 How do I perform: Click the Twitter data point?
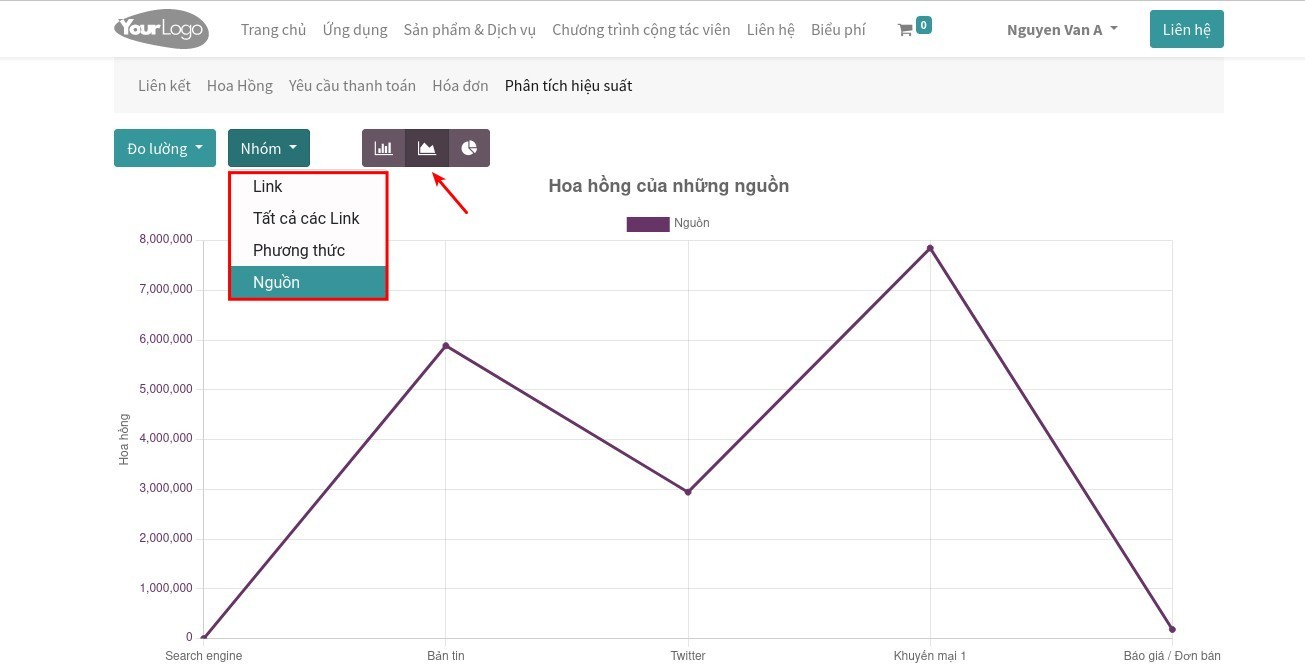(x=688, y=492)
